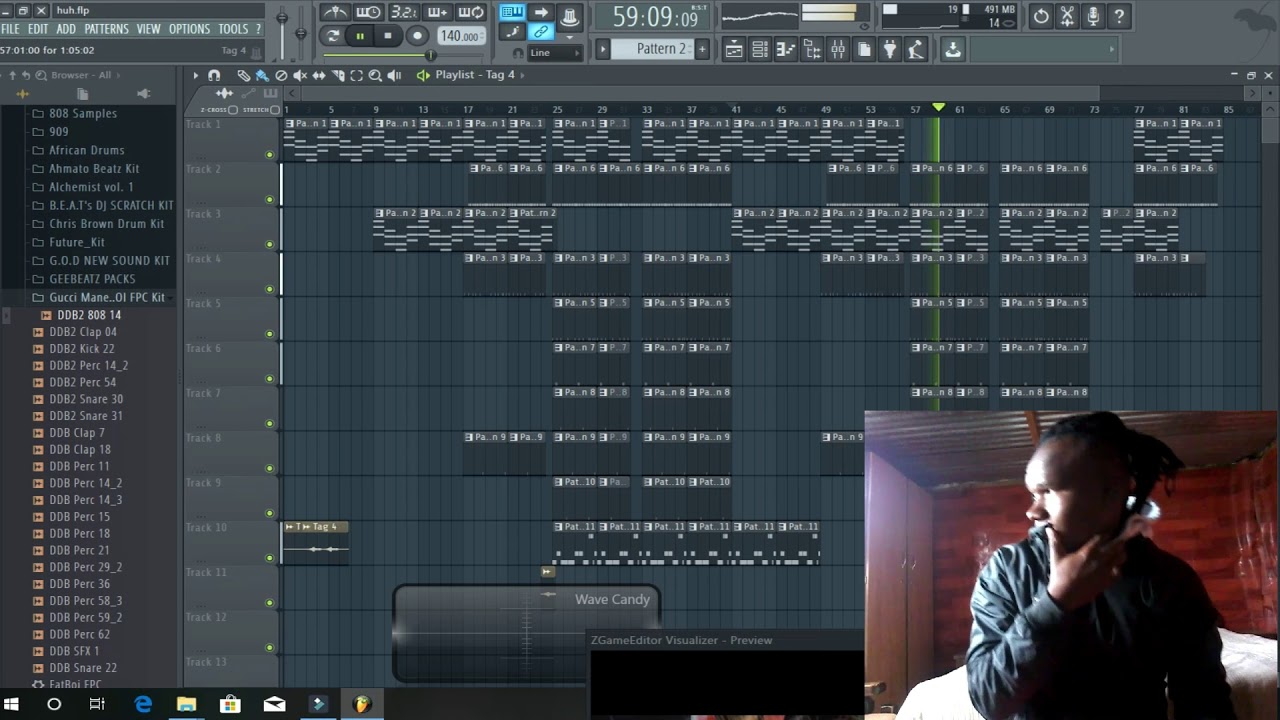This screenshot has height=720, width=1280.
Task: Click the record button
Action: 418,36
